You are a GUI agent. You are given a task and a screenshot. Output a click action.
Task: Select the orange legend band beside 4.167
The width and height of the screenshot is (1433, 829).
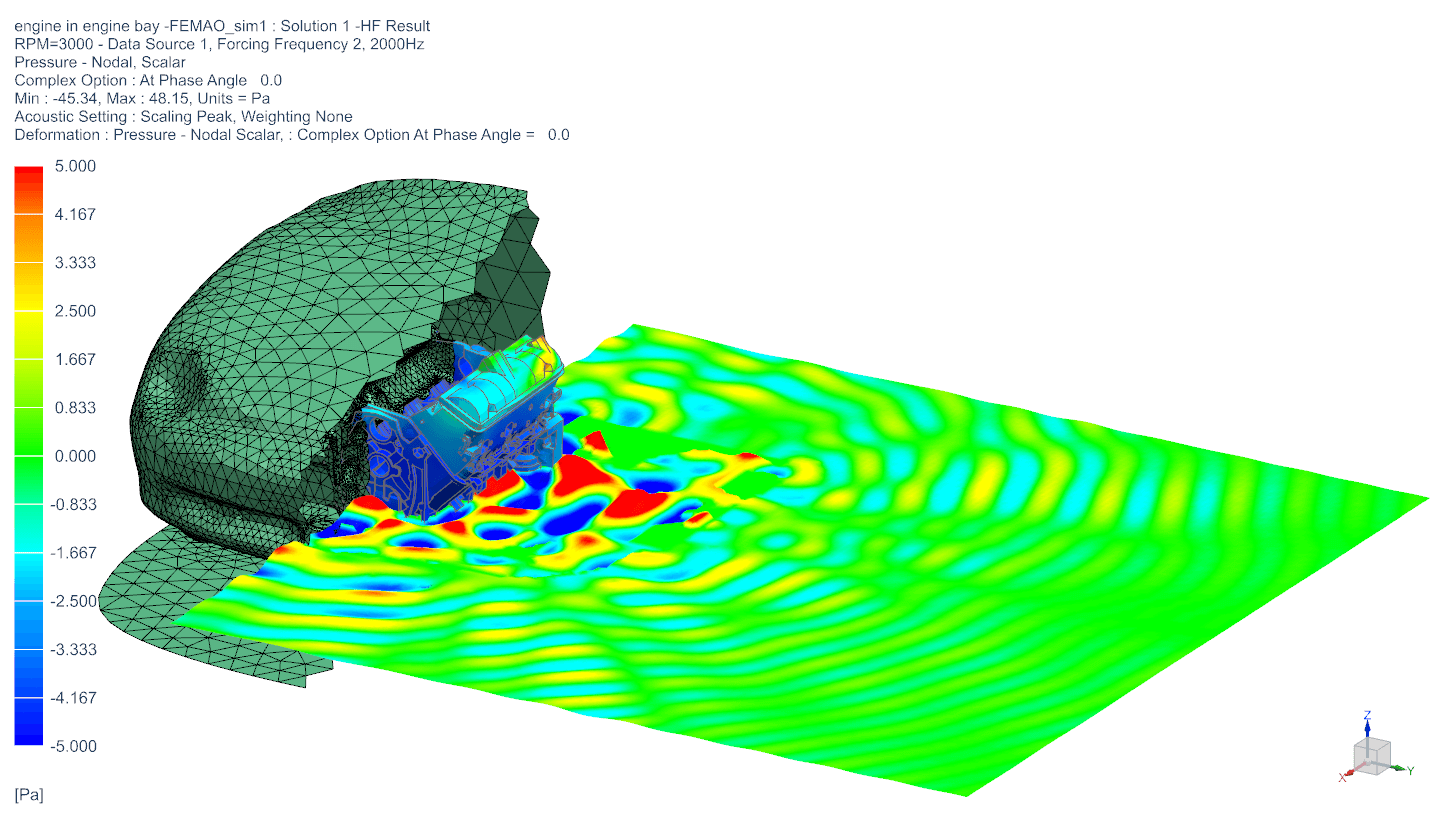click(29, 214)
